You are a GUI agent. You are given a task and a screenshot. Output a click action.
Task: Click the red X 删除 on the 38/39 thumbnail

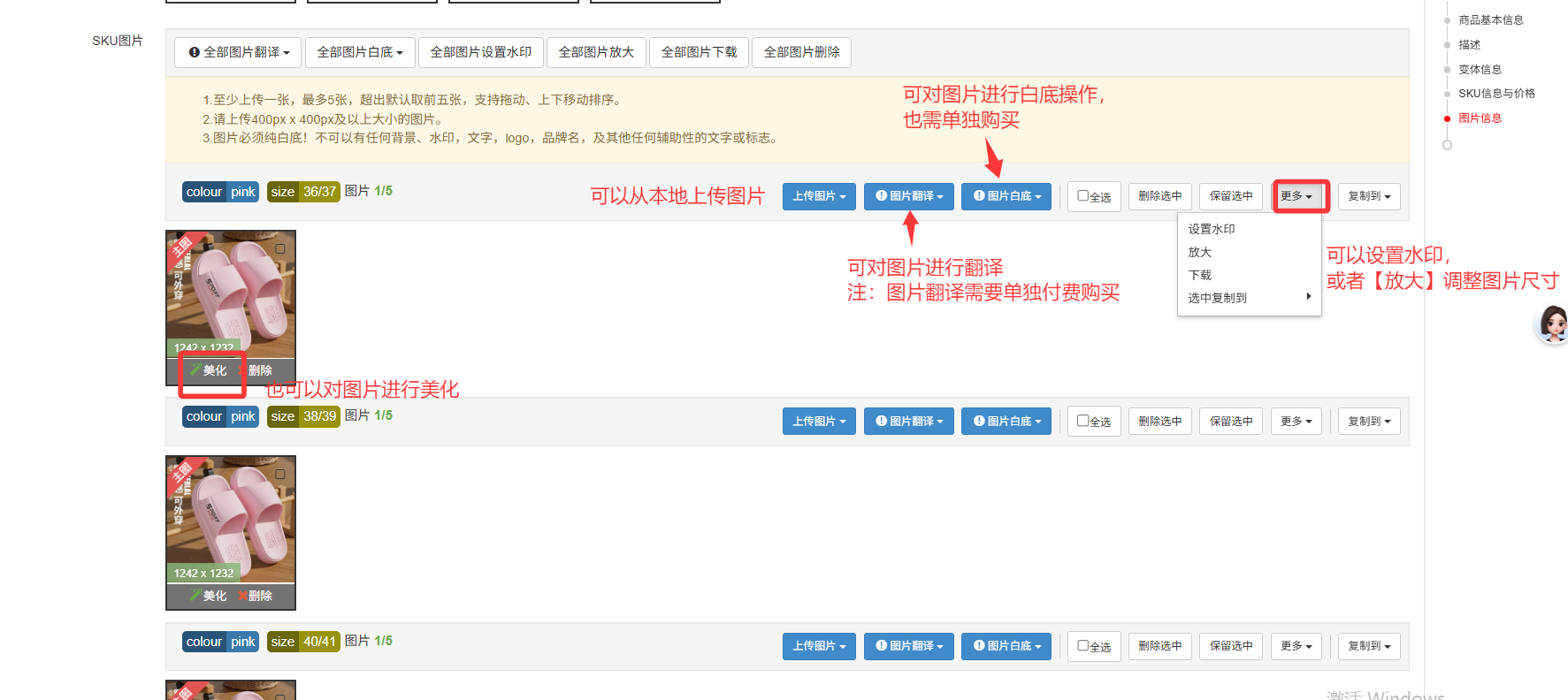[x=255, y=596]
